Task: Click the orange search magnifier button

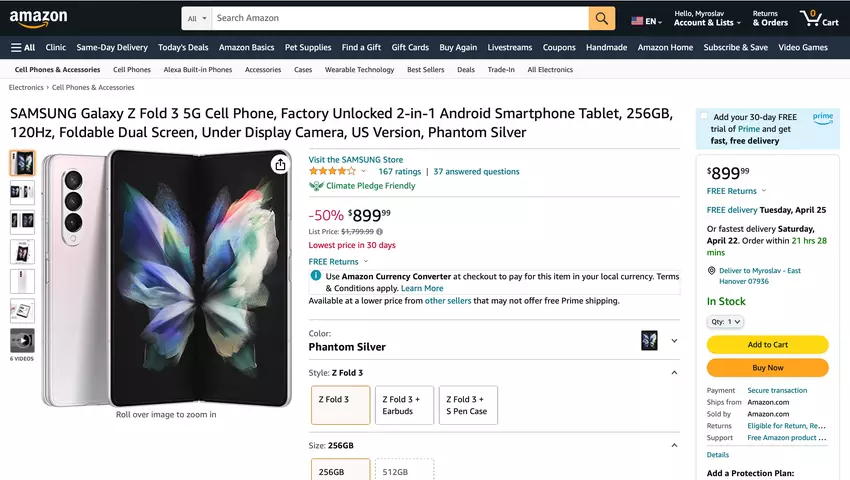Action: pos(601,18)
